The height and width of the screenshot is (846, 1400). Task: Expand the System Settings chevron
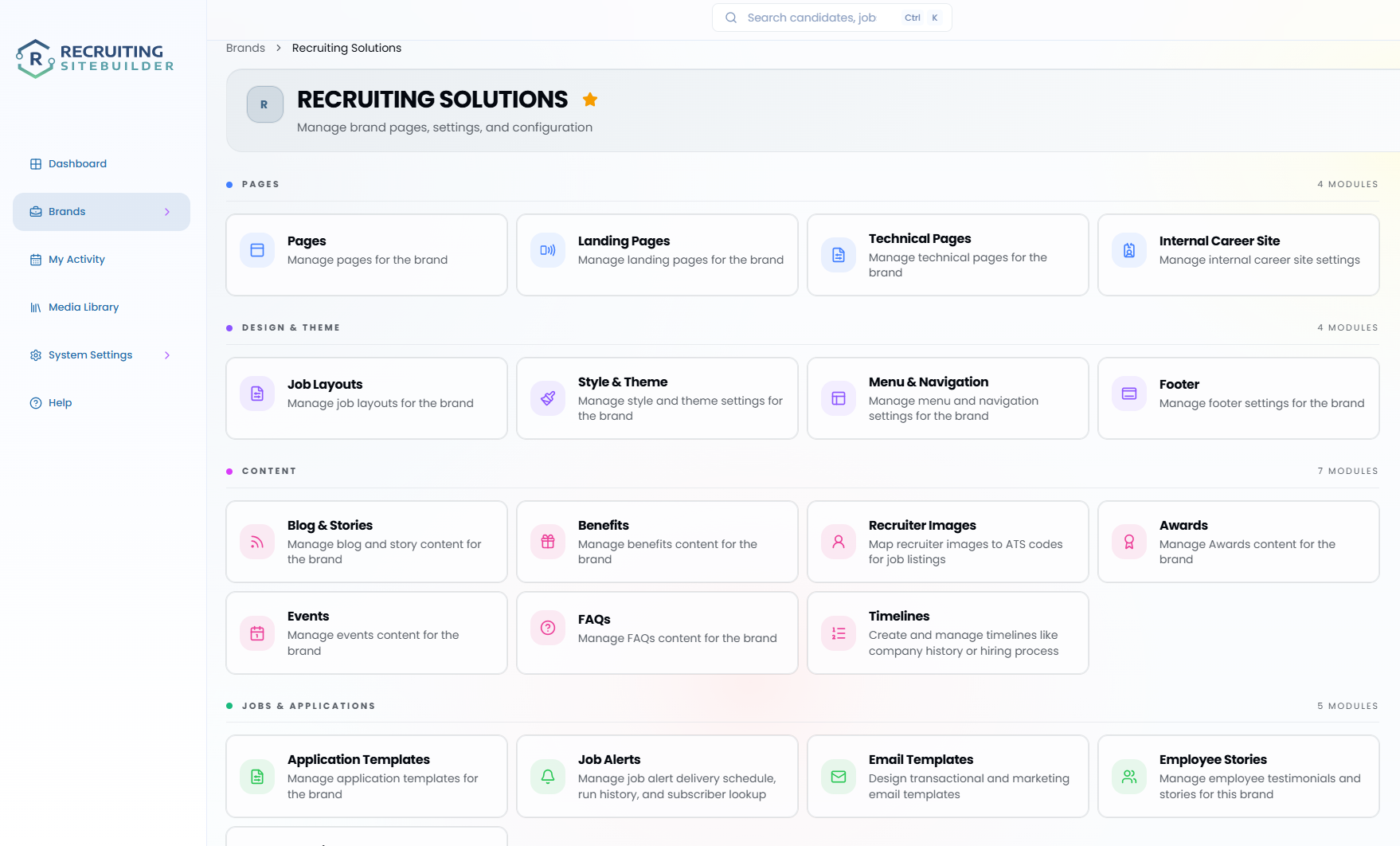click(x=167, y=355)
